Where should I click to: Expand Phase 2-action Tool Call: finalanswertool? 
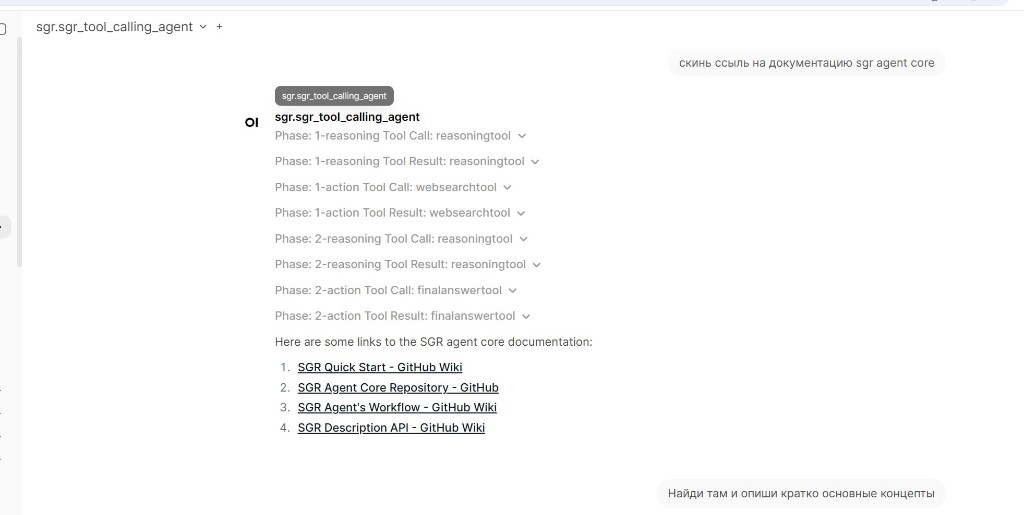396,290
